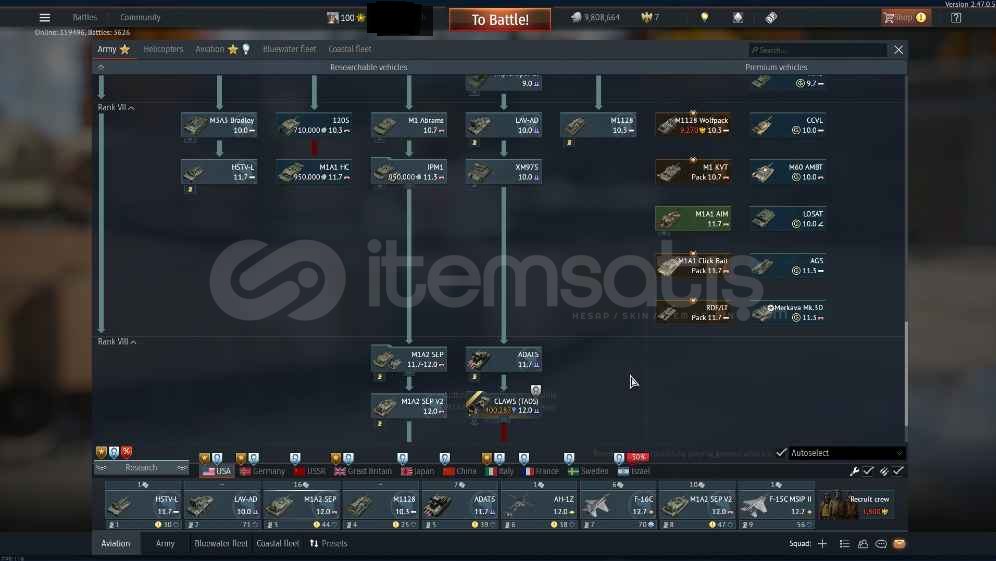Select the AH-1Z crew slot
The height and width of the screenshot is (561, 996).
pos(539,505)
